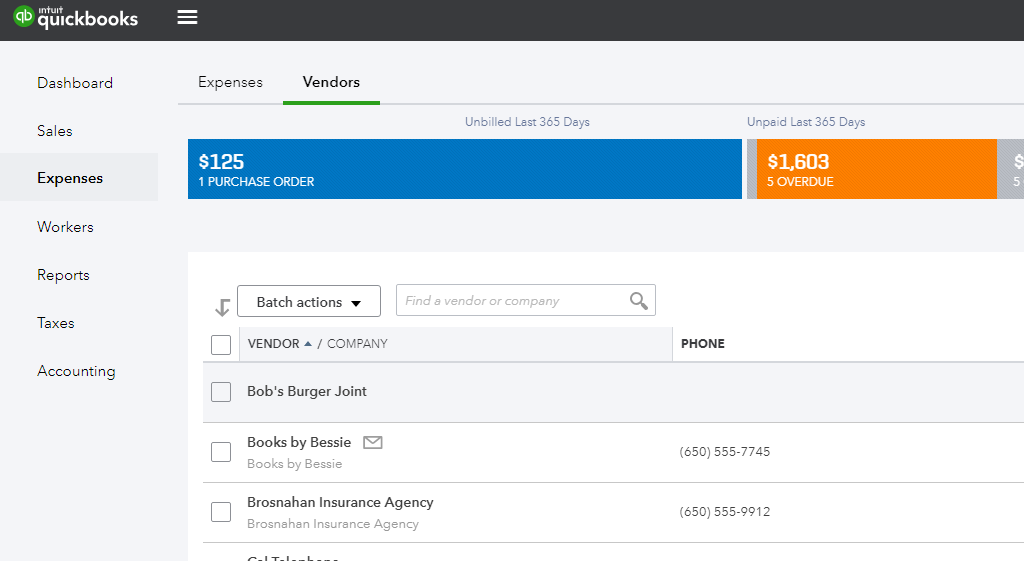Go to Reports in the sidebar
Viewport: 1024px width, 561px height.
tap(63, 275)
